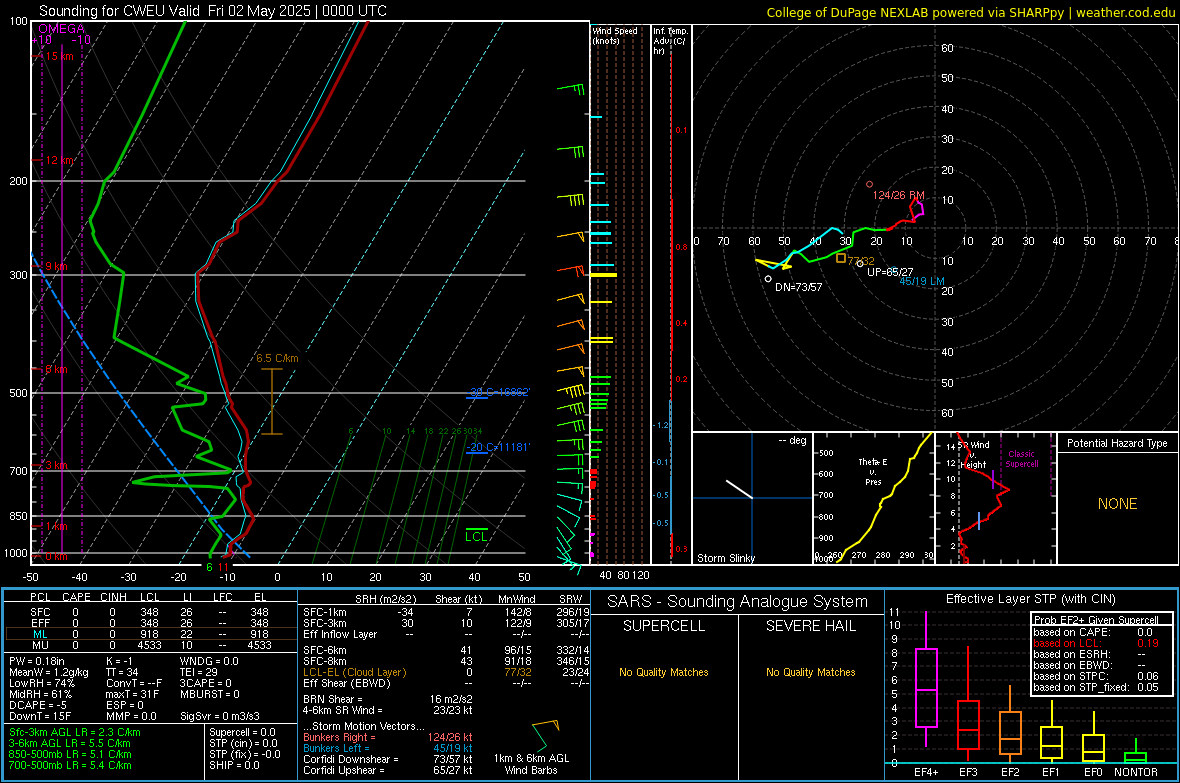Click the maxT = 31F value
1180x783 pixels.
tap(132, 694)
